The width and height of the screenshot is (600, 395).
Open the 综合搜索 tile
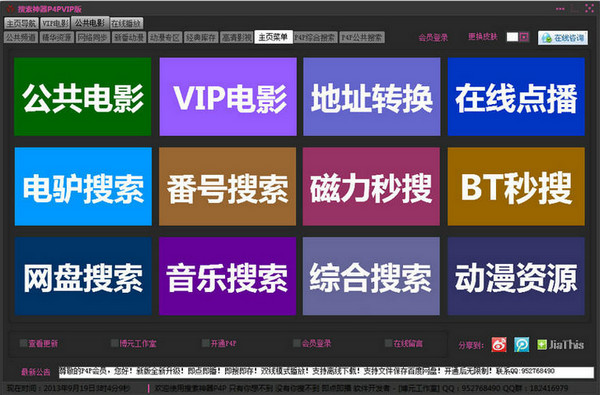371,276
